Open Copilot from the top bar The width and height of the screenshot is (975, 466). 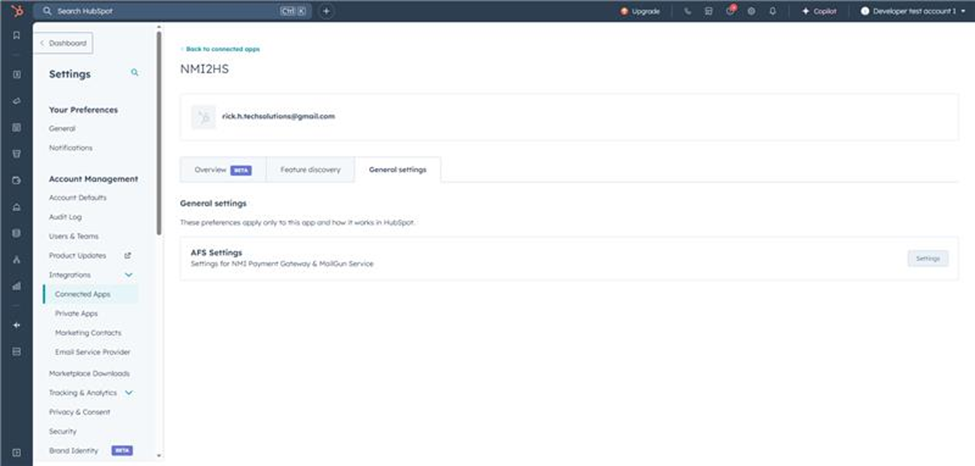coord(819,11)
